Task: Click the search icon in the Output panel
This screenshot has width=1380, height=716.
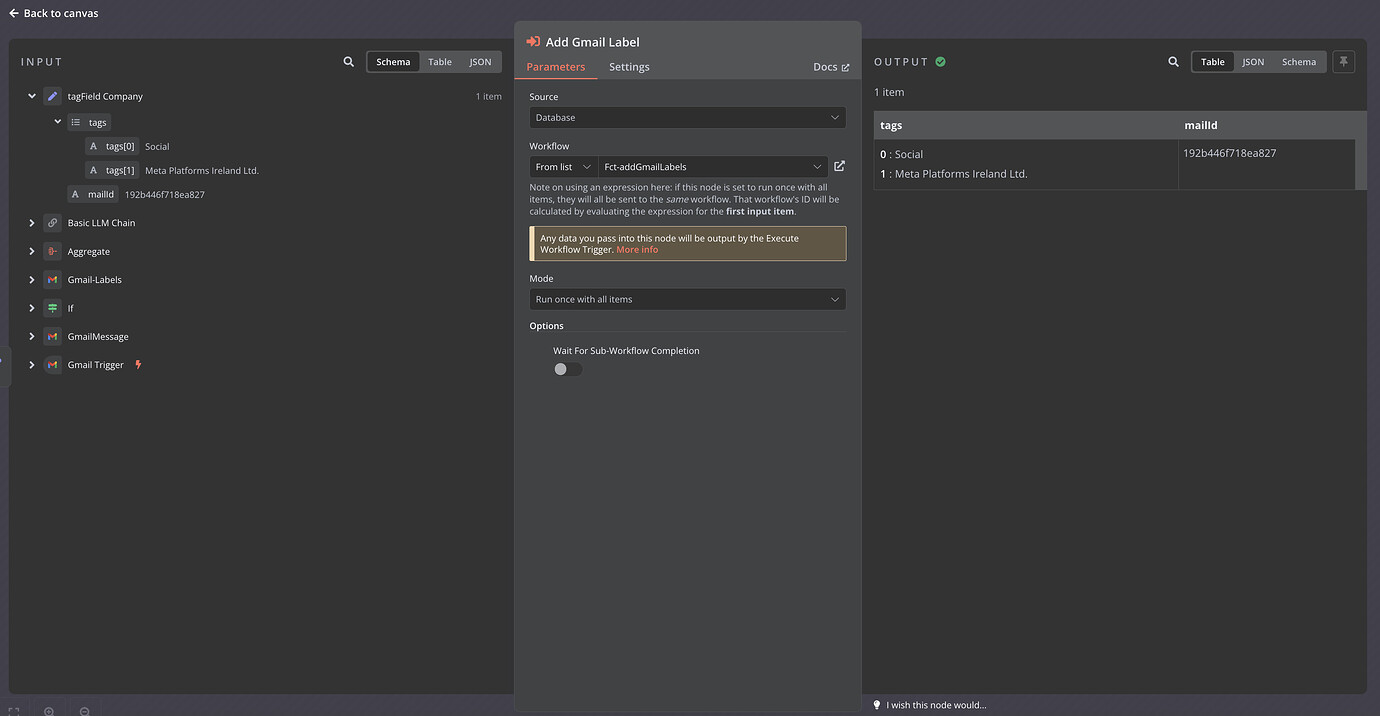Action: pos(1173,61)
